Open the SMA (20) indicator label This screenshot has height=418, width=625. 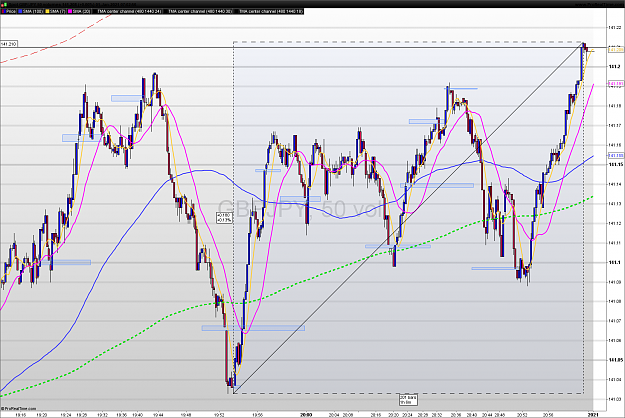(81, 11)
